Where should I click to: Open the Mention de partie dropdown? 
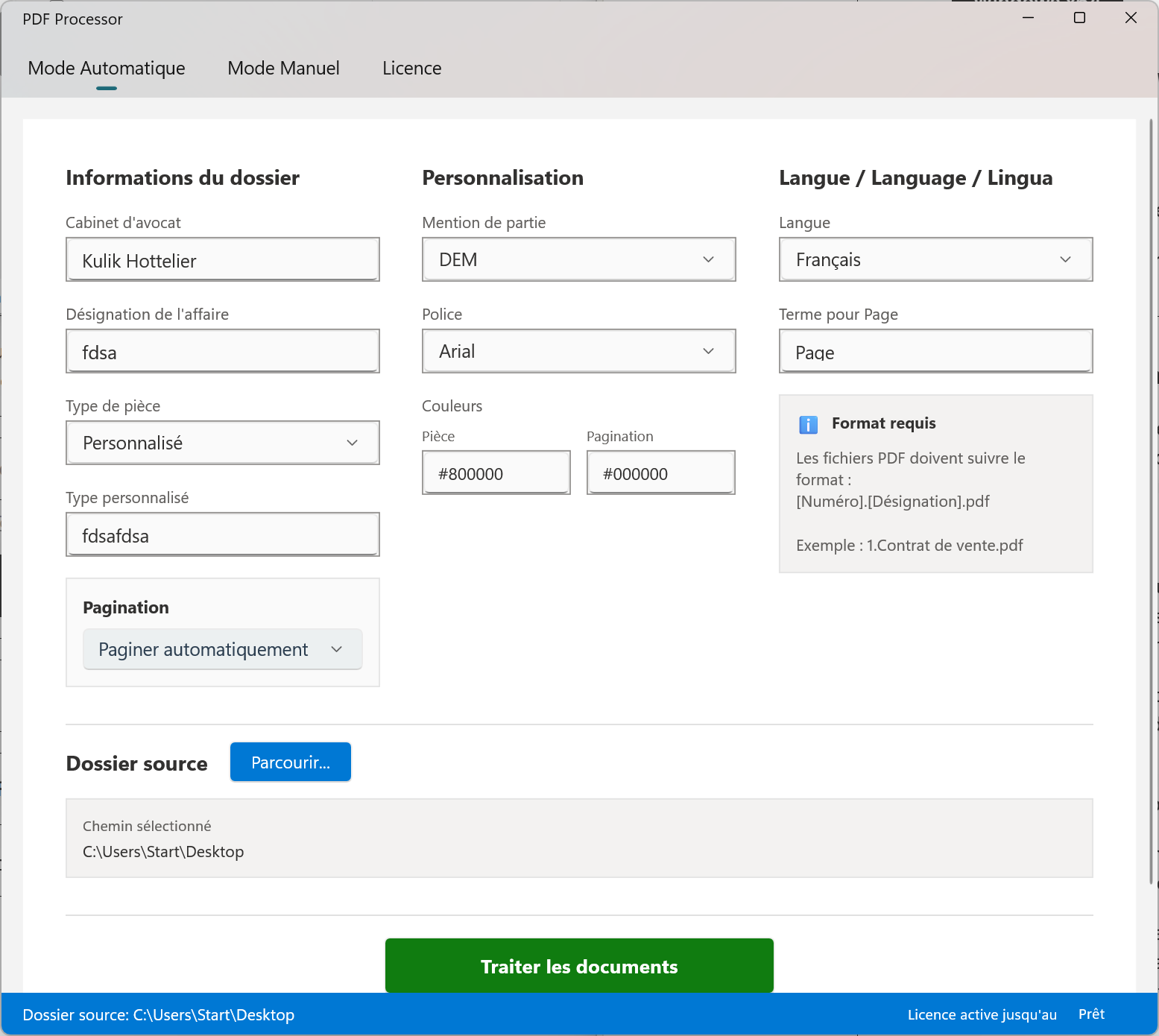click(578, 259)
